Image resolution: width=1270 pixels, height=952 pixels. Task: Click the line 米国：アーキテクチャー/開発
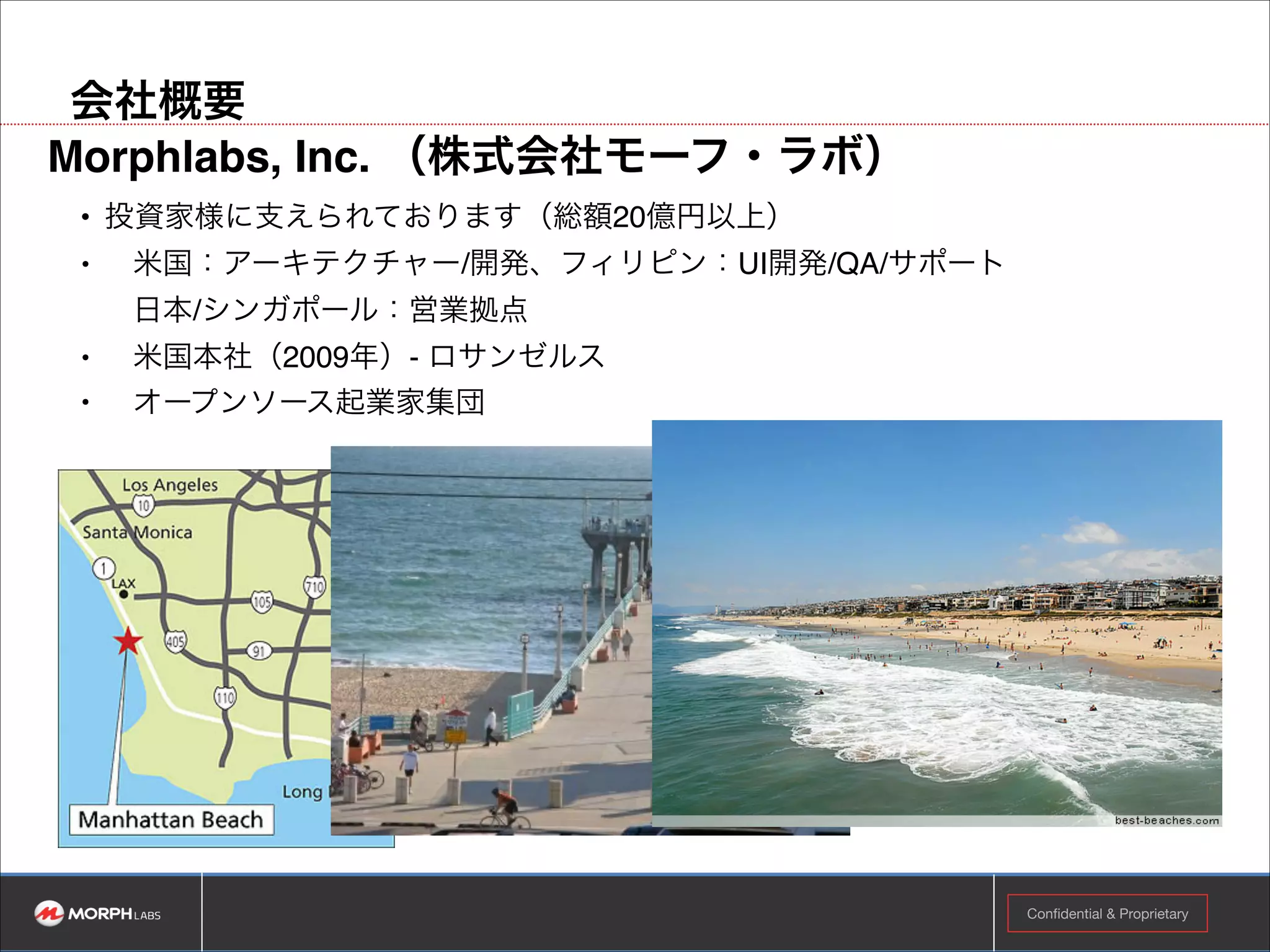(568, 263)
